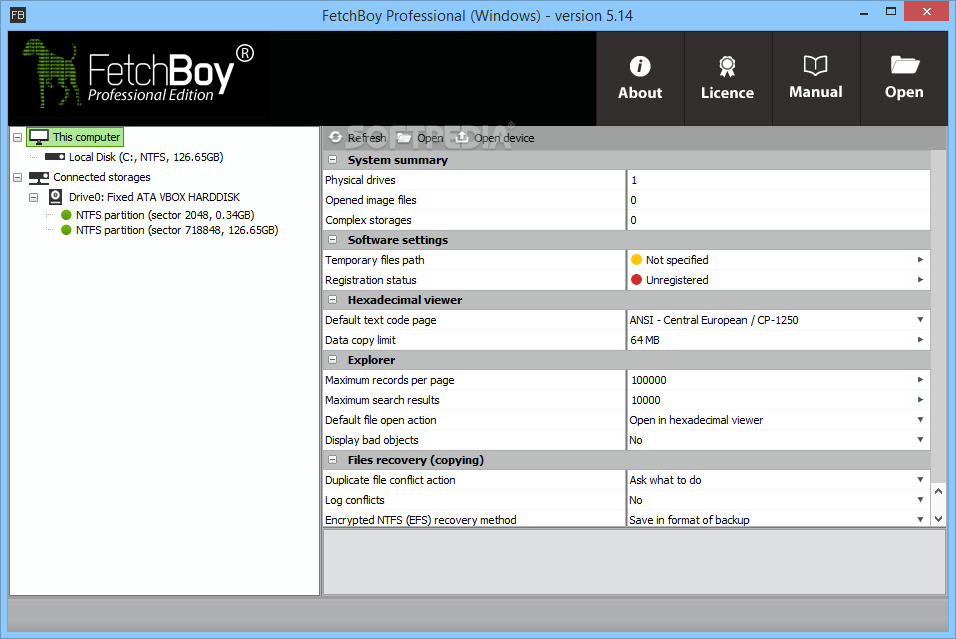Screen dimensions: 956x639
Task: Click the 10000 maximum search results value
Action: tap(646, 400)
